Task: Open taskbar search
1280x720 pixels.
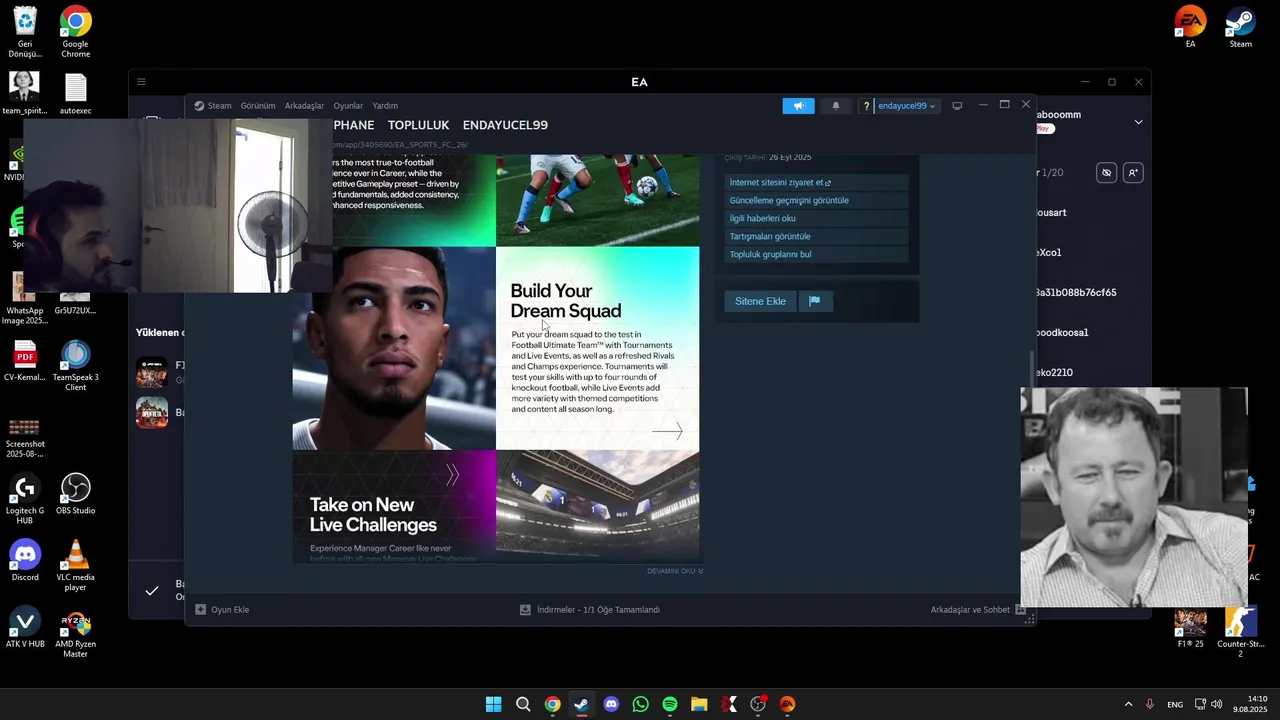Action: click(x=523, y=704)
